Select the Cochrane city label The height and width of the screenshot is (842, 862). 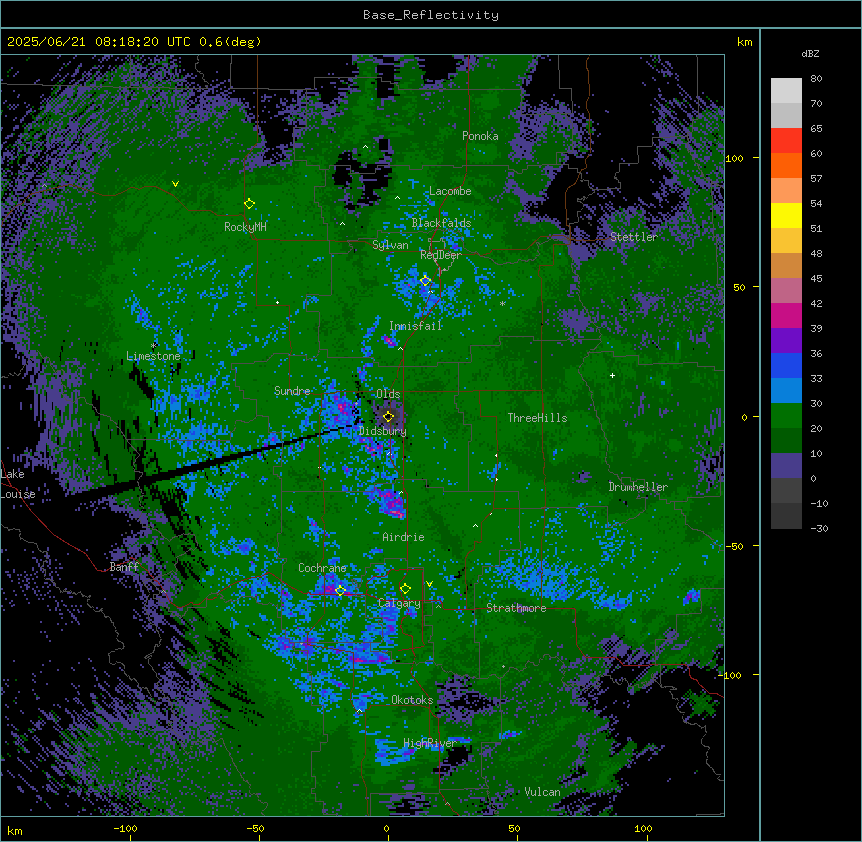point(322,568)
